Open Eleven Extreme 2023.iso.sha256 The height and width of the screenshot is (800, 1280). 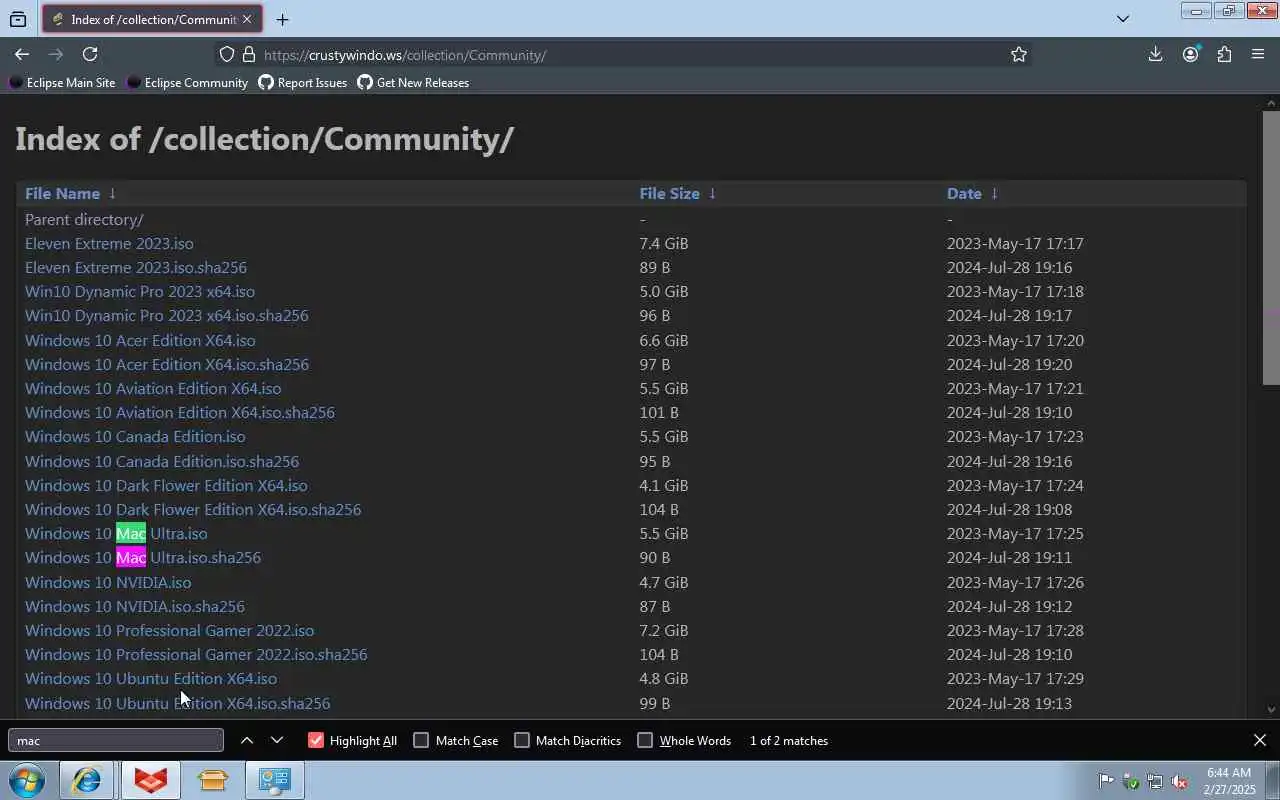[136, 267]
